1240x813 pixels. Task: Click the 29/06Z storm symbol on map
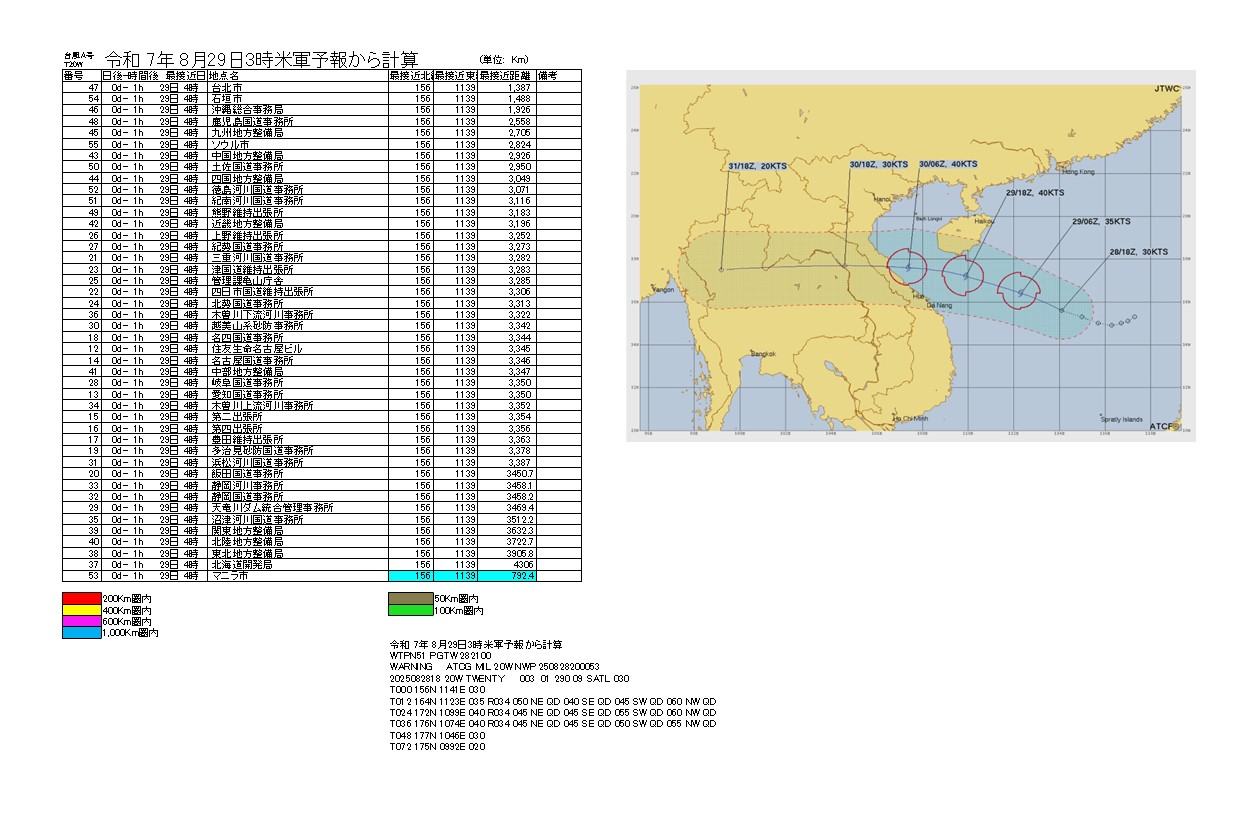point(1021,292)
